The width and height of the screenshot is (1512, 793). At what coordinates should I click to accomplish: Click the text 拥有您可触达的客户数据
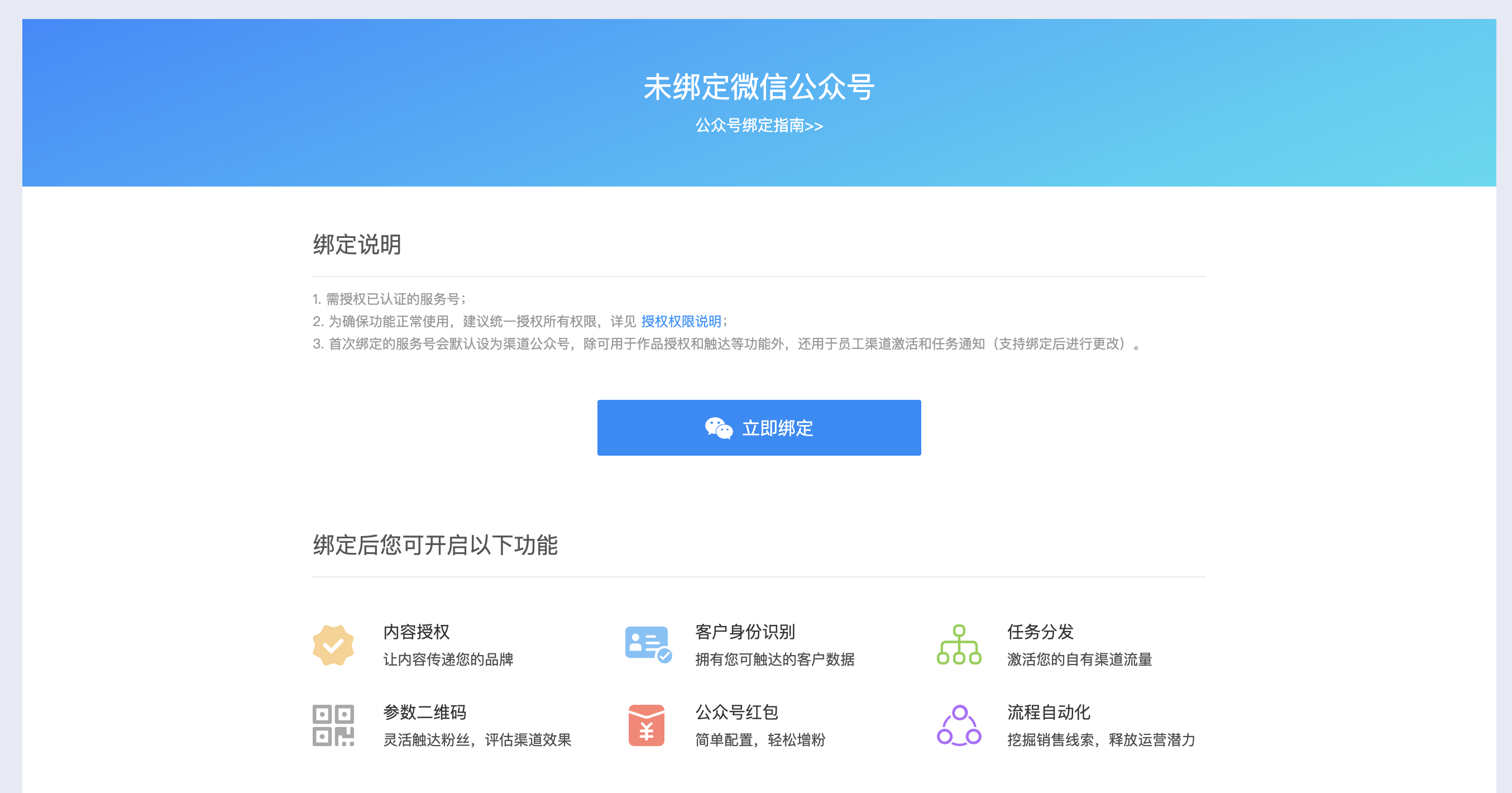click(775, 659)
